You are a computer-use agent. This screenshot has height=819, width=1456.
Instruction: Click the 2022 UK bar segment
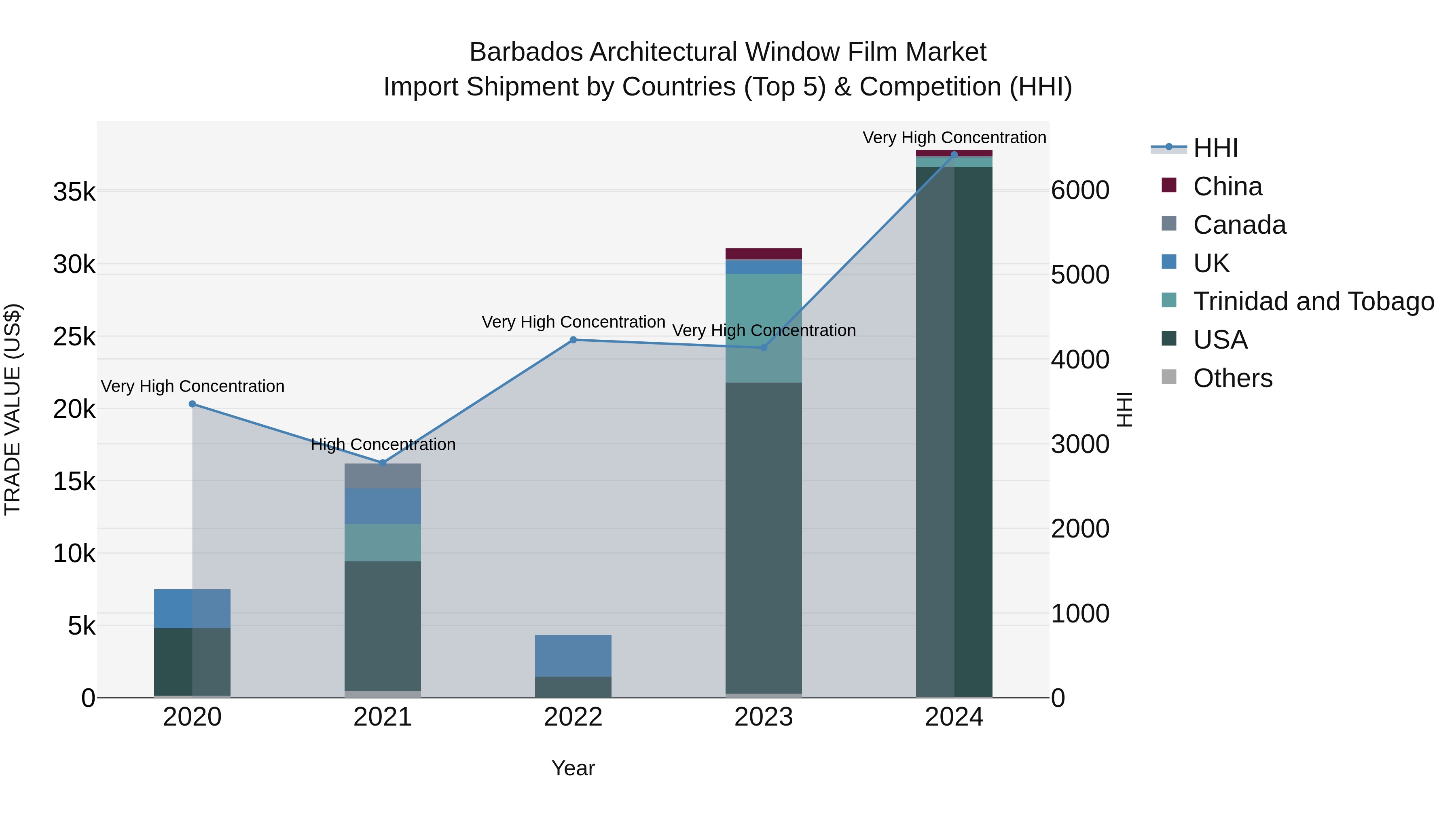coord(573,656)
